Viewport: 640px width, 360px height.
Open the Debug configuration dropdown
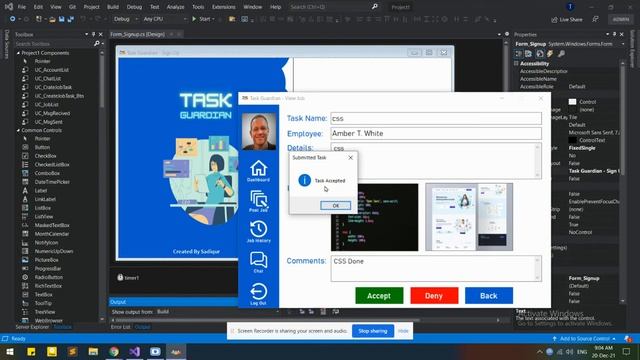[x=125, y=19]
